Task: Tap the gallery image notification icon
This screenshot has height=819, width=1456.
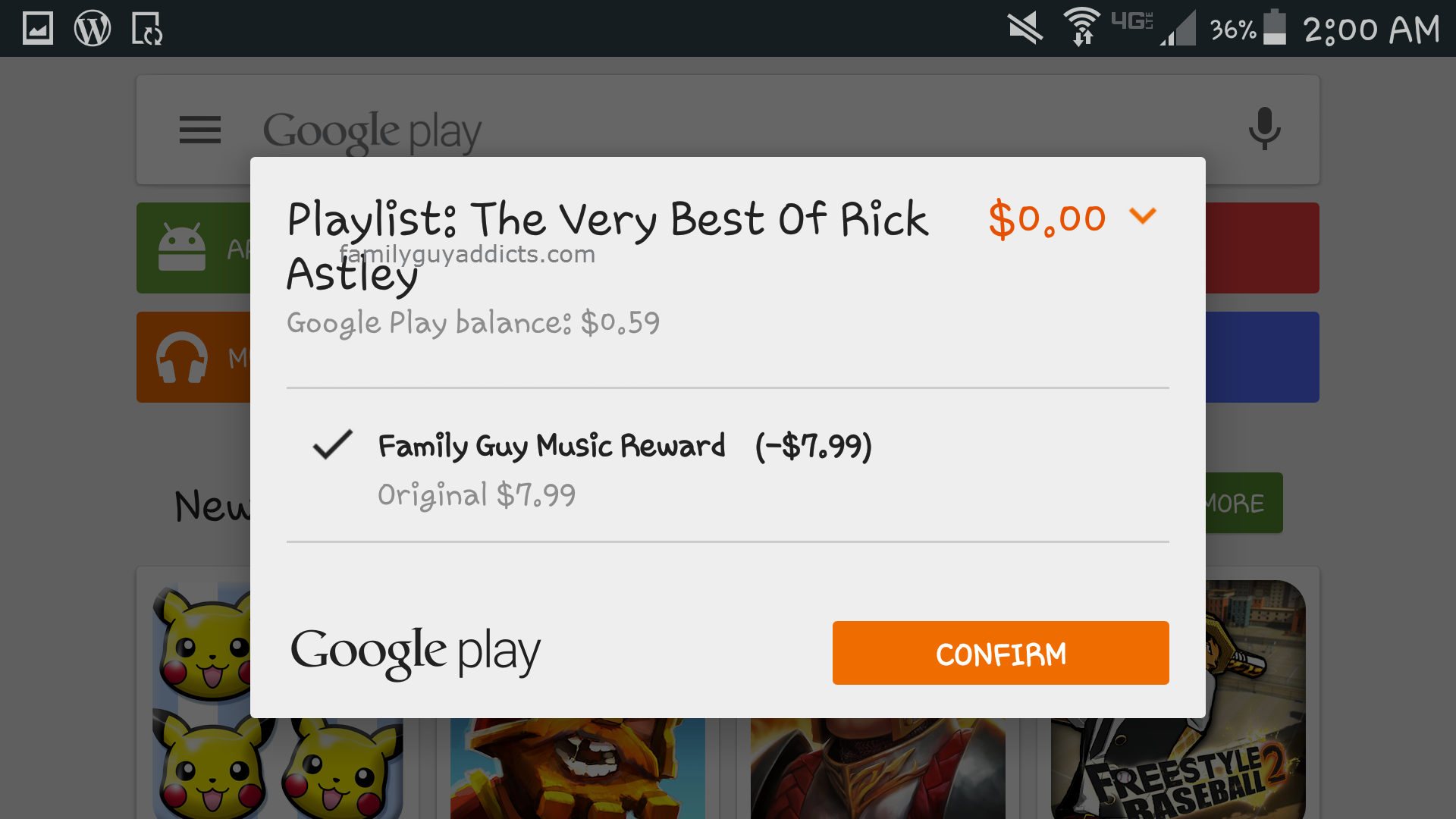Action: point(38,29)
